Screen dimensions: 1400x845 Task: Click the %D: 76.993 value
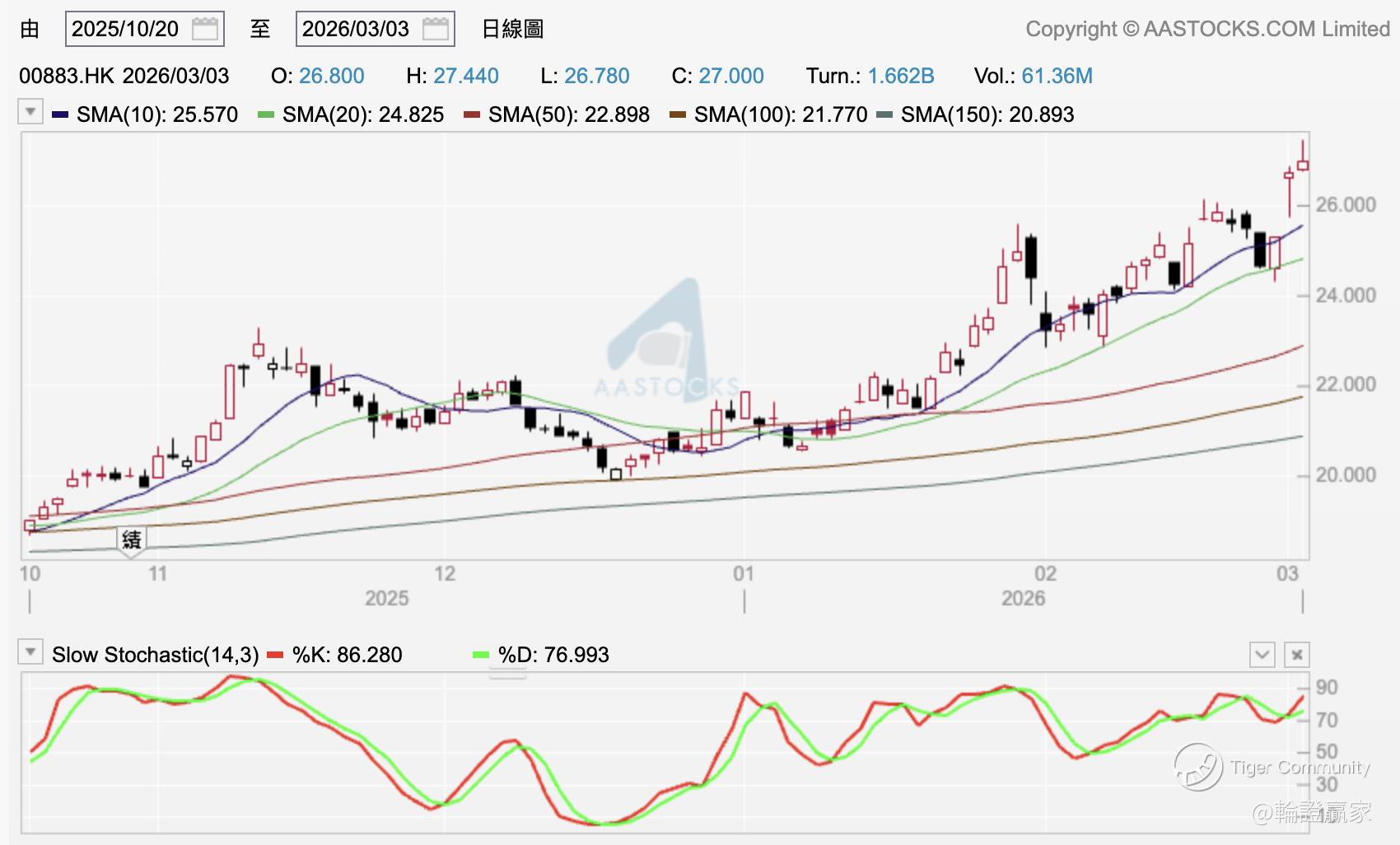(x=554, y=656)
